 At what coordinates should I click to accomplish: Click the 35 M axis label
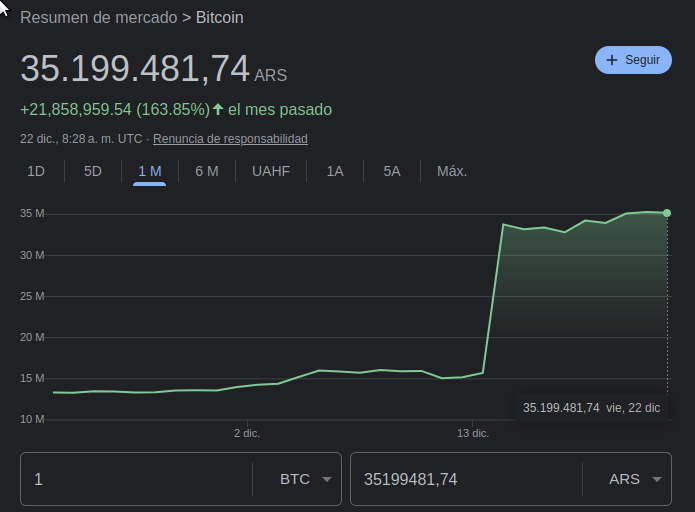click(32, 214)
